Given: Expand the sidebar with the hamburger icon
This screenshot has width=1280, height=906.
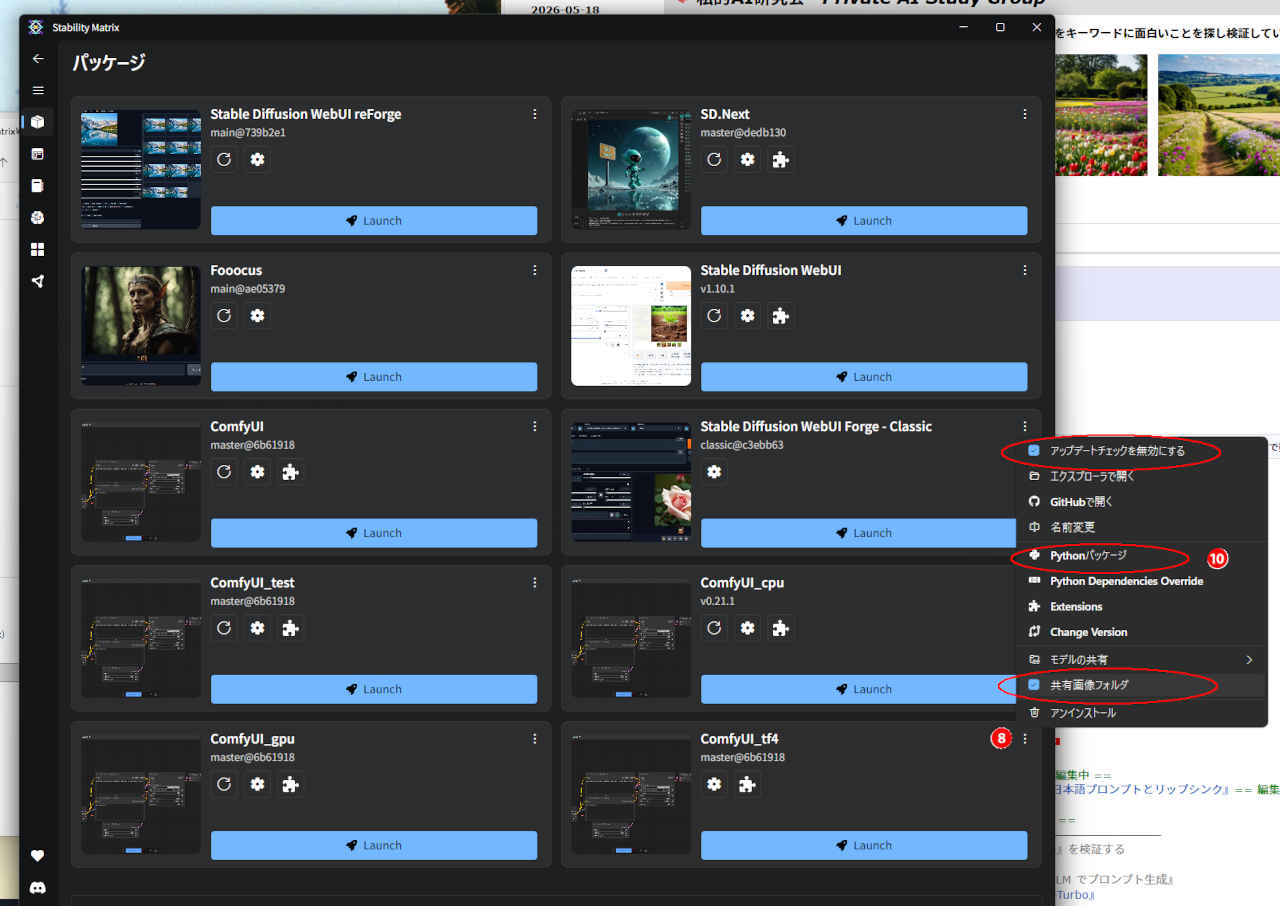Looking at the screenshot, I should [x=38, y=90].
